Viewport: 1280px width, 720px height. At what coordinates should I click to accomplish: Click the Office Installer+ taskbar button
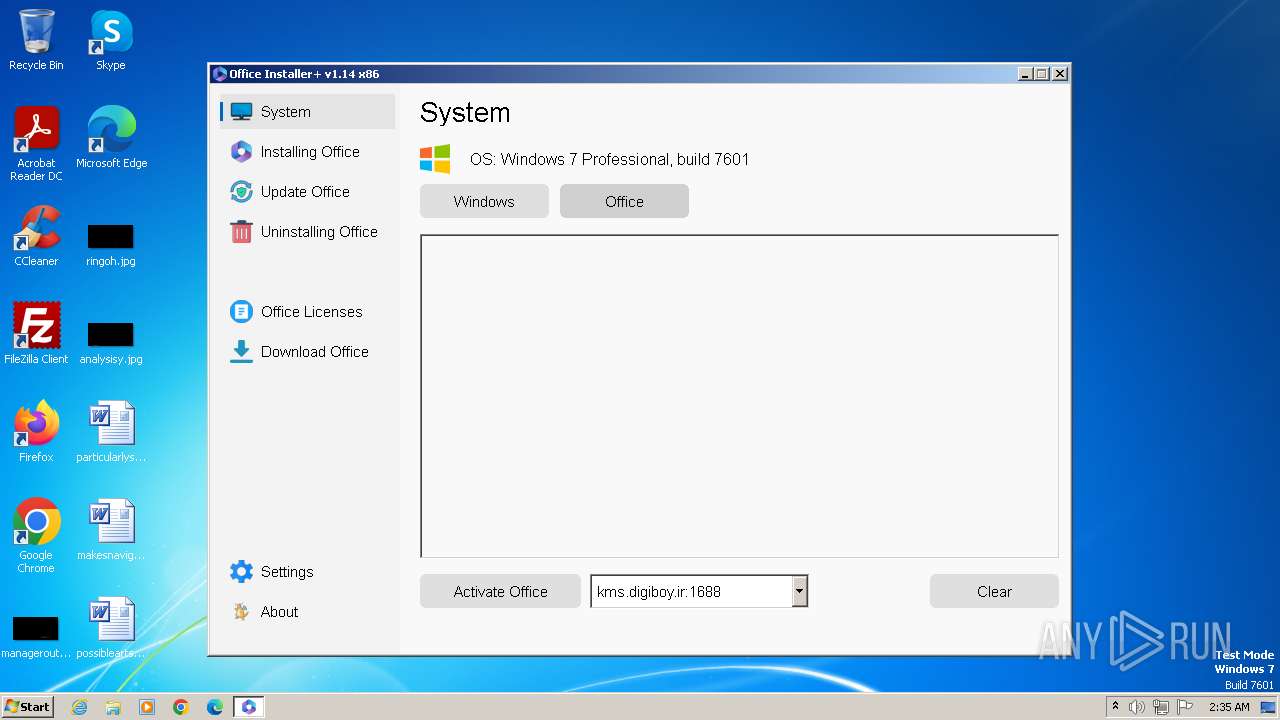pyautogui.click(x=249, y=707)
